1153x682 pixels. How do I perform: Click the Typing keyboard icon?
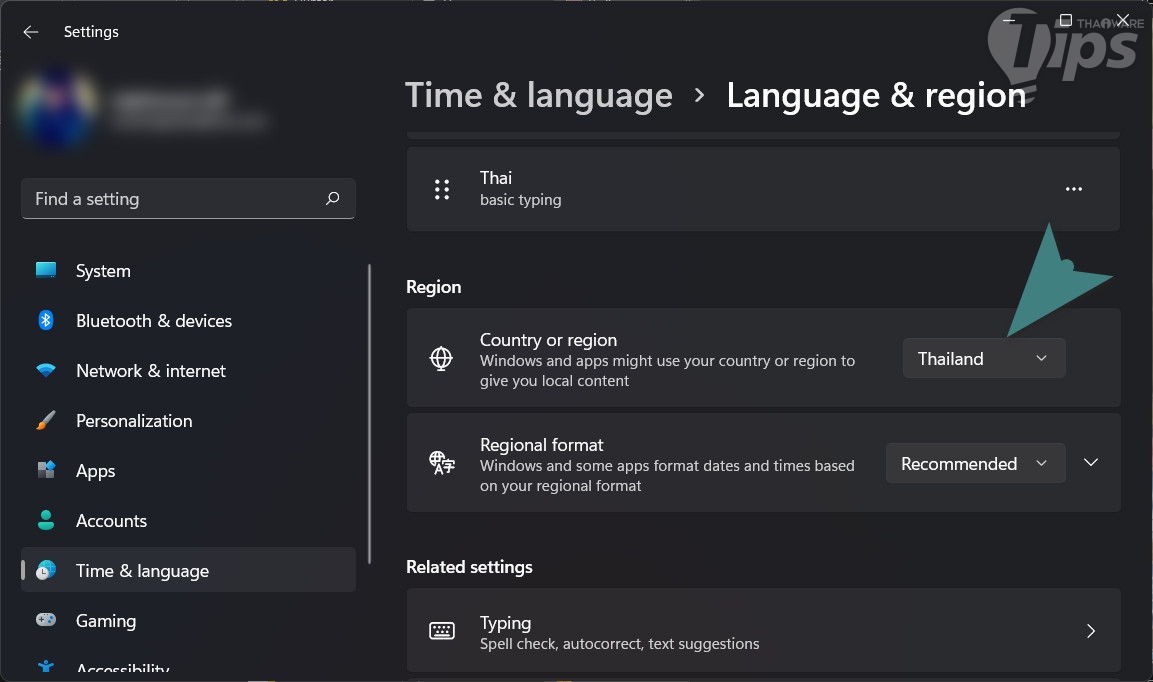click(441, 631)
